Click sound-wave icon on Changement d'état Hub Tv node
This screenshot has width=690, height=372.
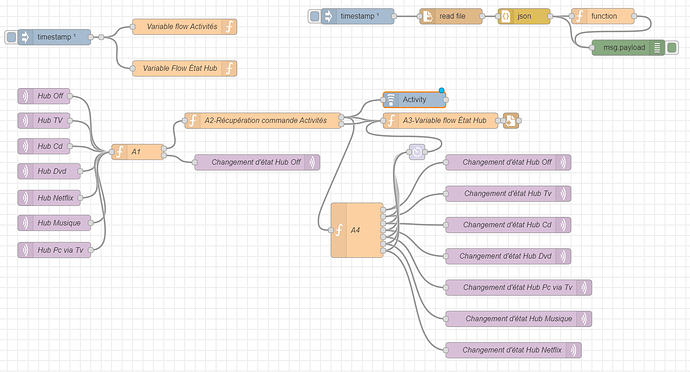pos(563,194)
